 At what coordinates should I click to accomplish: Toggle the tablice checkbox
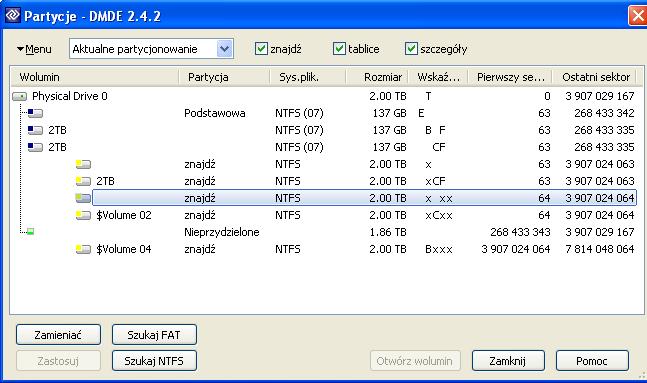coord(339,49)
